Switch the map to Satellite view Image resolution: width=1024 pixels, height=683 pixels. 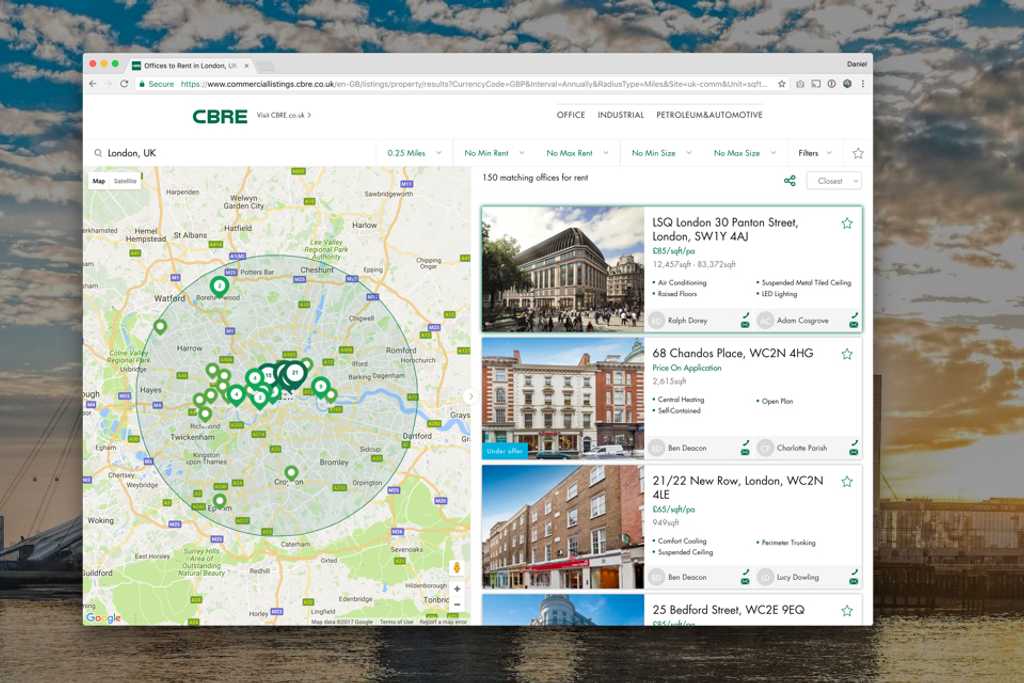coord(125,181)
